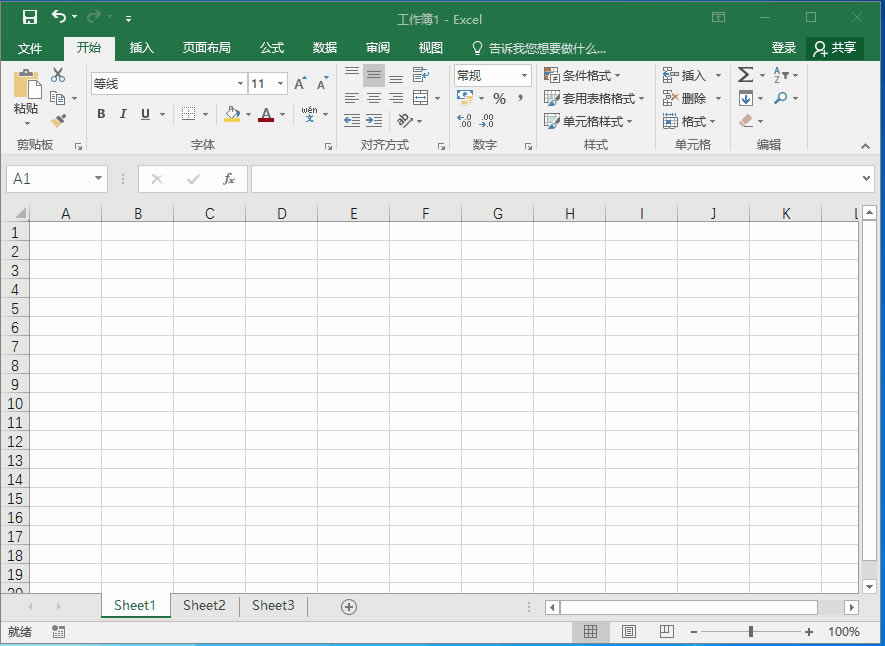Toggle italic formatting
Screen dimensions: 885x646
click(x=123, y=114)
